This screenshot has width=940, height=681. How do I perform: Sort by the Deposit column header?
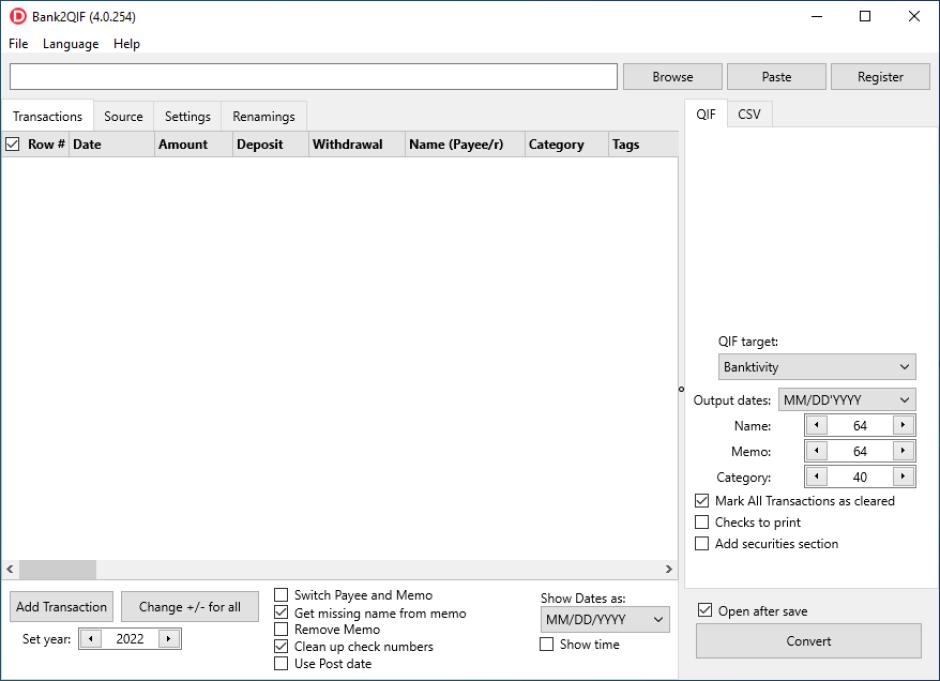pyautogui.click(x=270, y=144)
